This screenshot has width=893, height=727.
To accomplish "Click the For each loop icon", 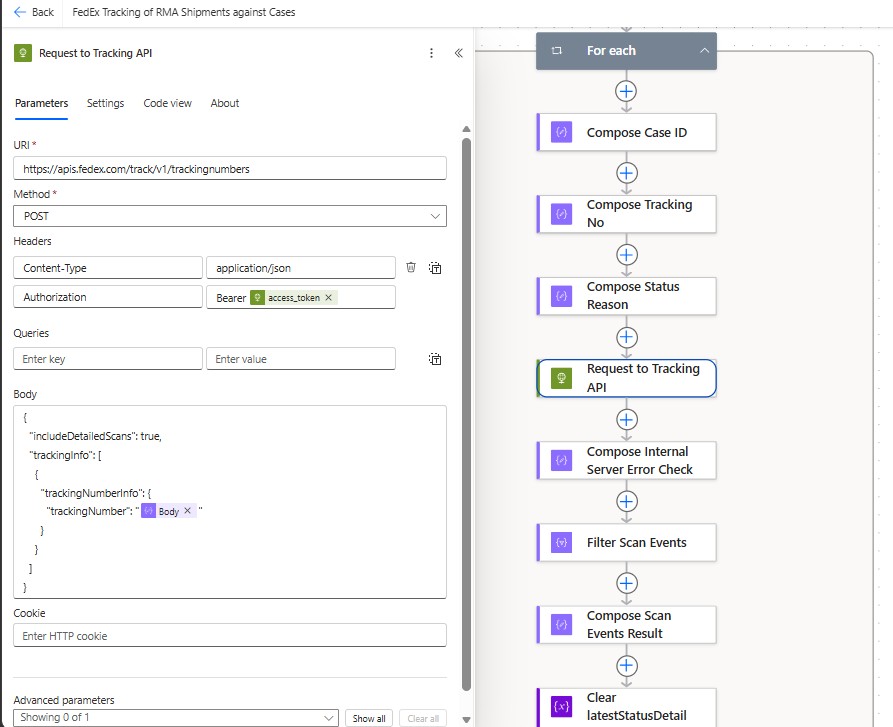I will coord(557,51).
